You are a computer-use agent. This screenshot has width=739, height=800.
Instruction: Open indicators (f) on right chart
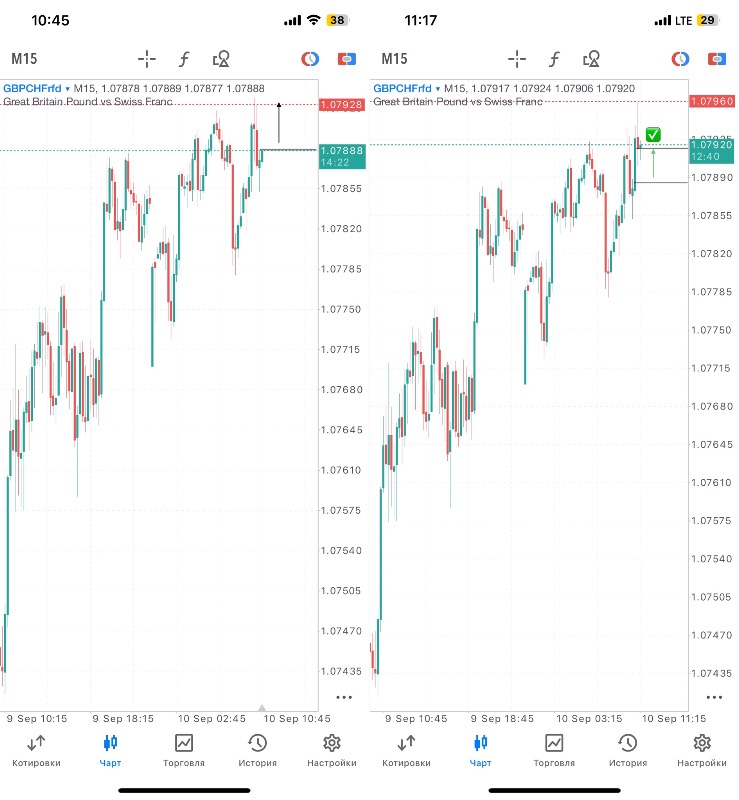pyautogui.click(x=554, y=59)
